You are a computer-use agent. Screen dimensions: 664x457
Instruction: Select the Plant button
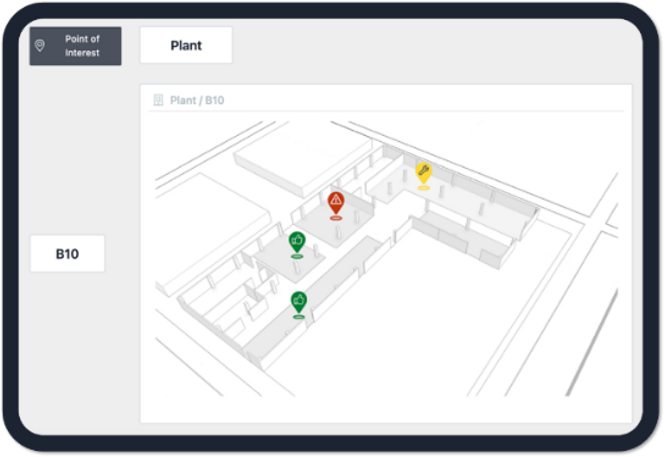(x=186, y=45)
